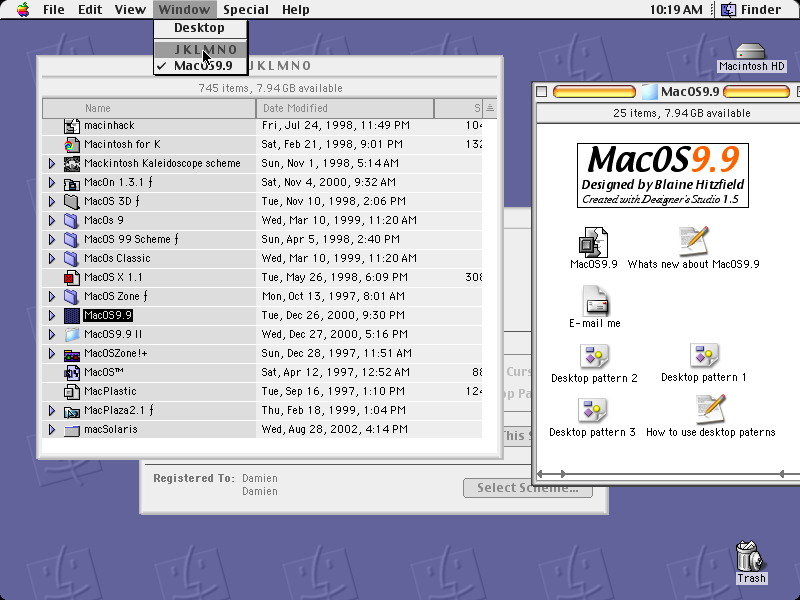Click the MacPlaza2.1 ƒ folder icon
This screenshot has width=800, height=600.
(71, 410)
